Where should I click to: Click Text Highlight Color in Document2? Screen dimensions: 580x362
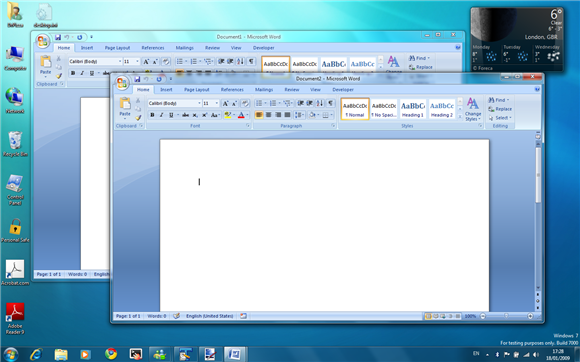click(x=227, y=115)
